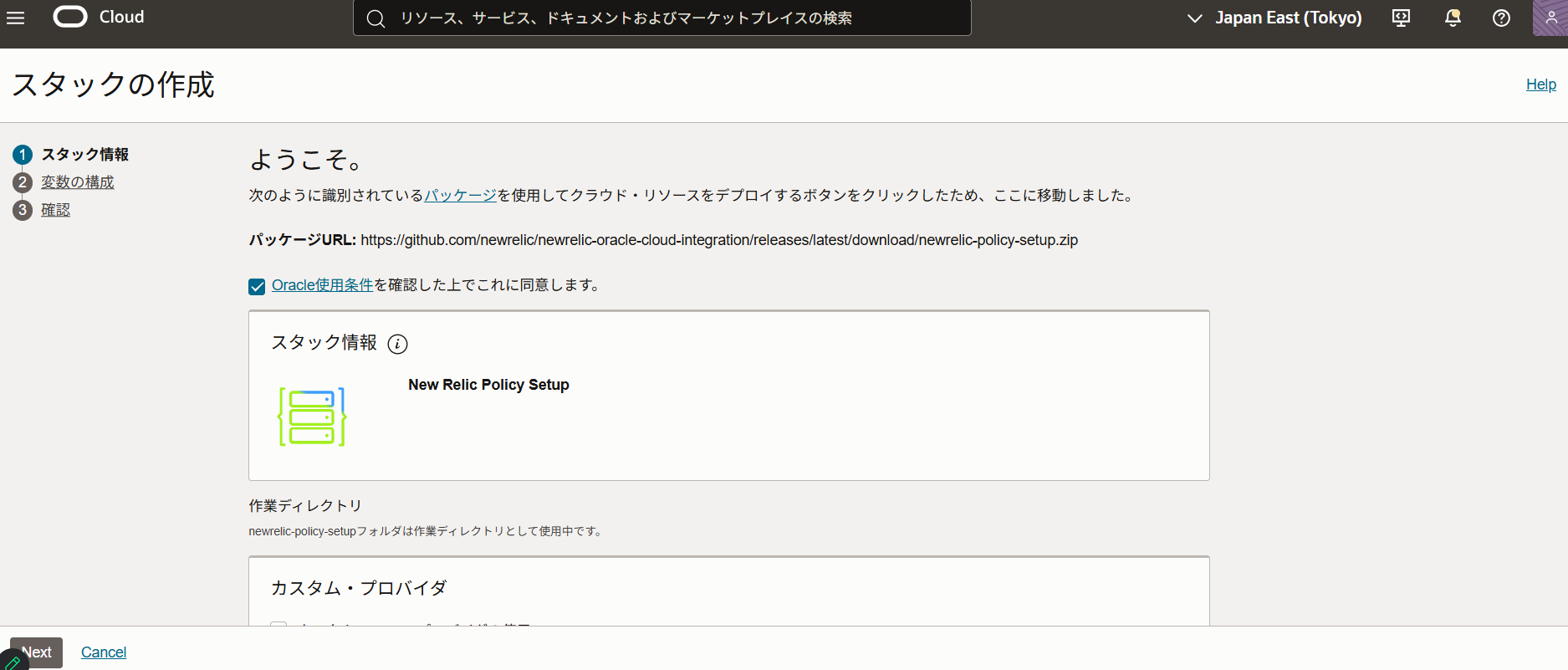This screenshot has width=1568, height=670.
Task: Click the green pencil edit icon
Action: (x=12, y=662)
